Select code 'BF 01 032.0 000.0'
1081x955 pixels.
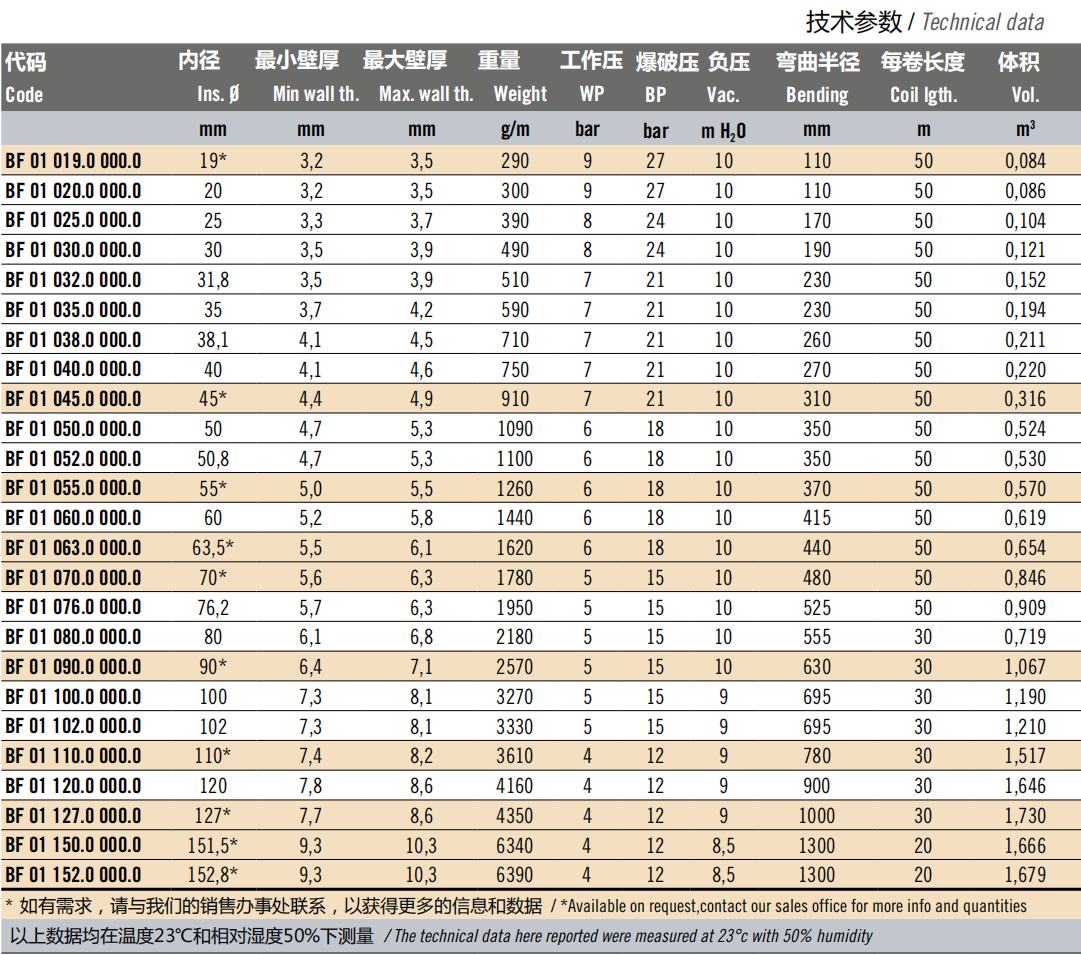coord(73,280)
